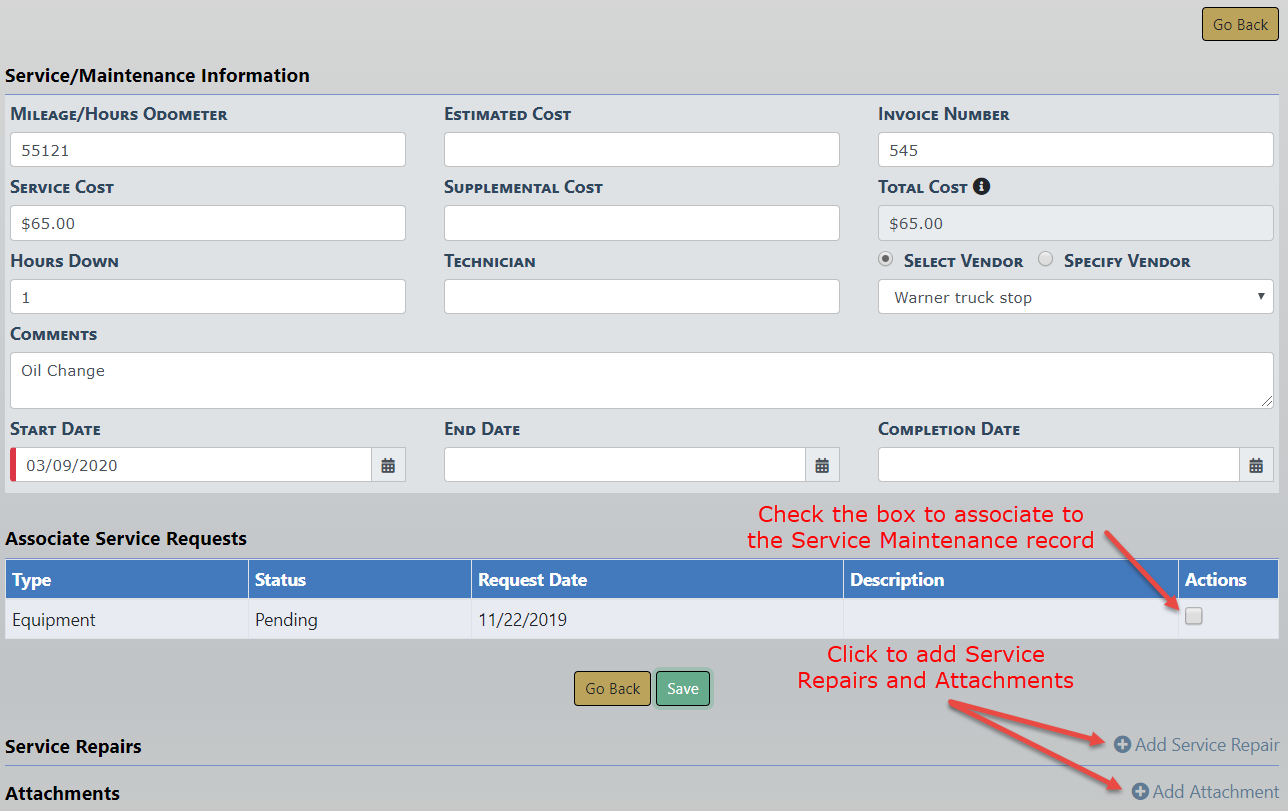The width and height of the screenshot is (1288, 811).
Task: Choose the Select Vendor radio option
Action: (886, 260)
